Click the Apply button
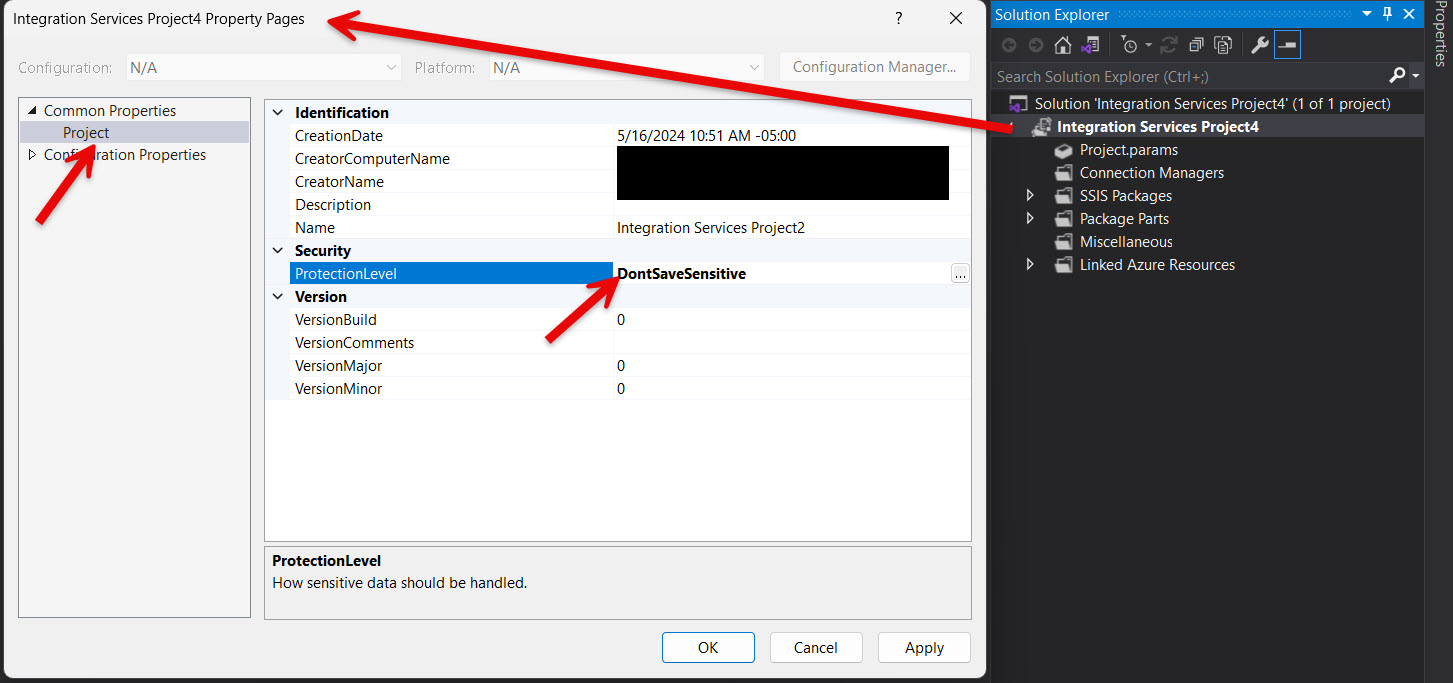 [x=924, y=647]
